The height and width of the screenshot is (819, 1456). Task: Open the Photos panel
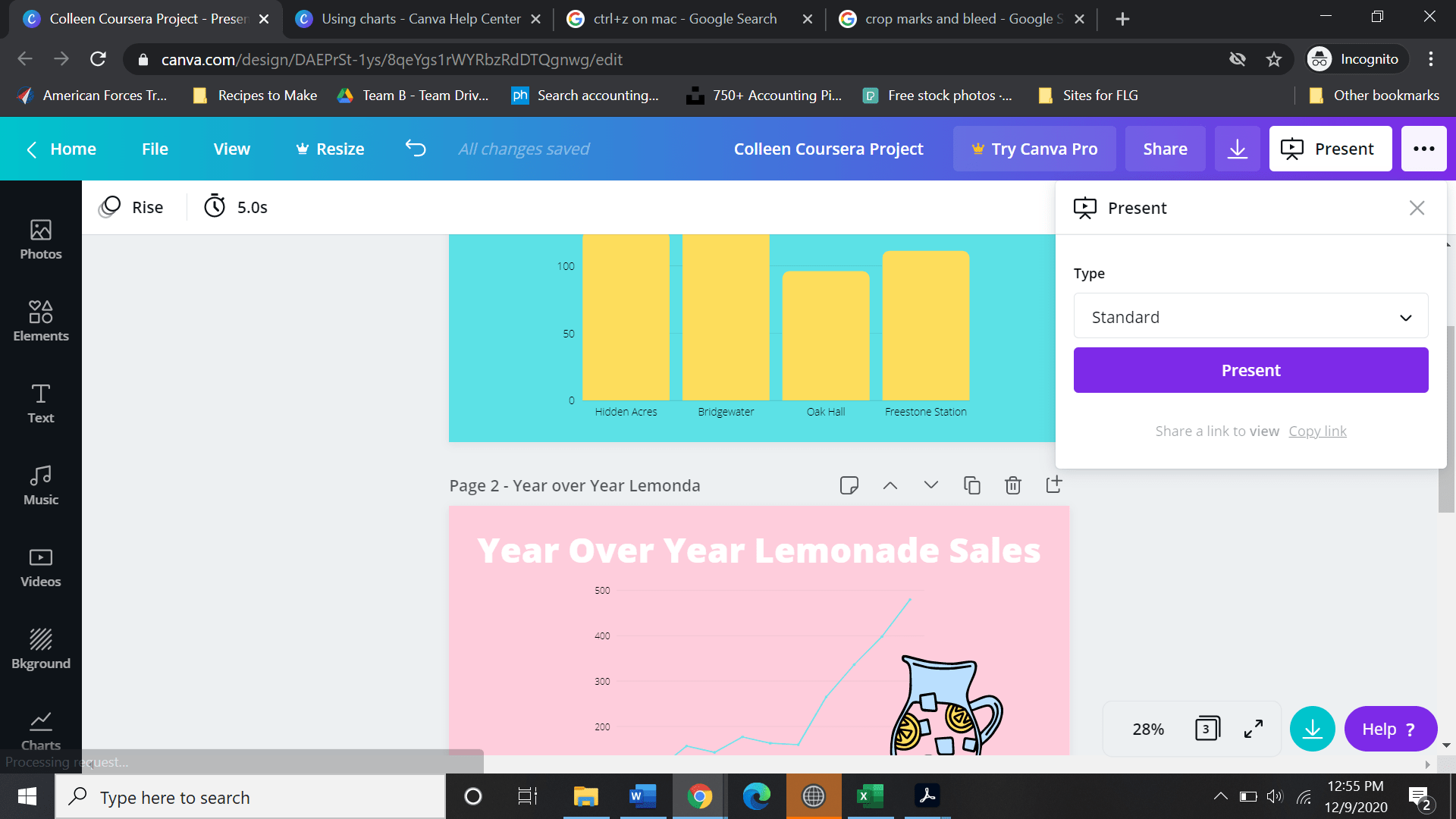(x=40, y=239)
